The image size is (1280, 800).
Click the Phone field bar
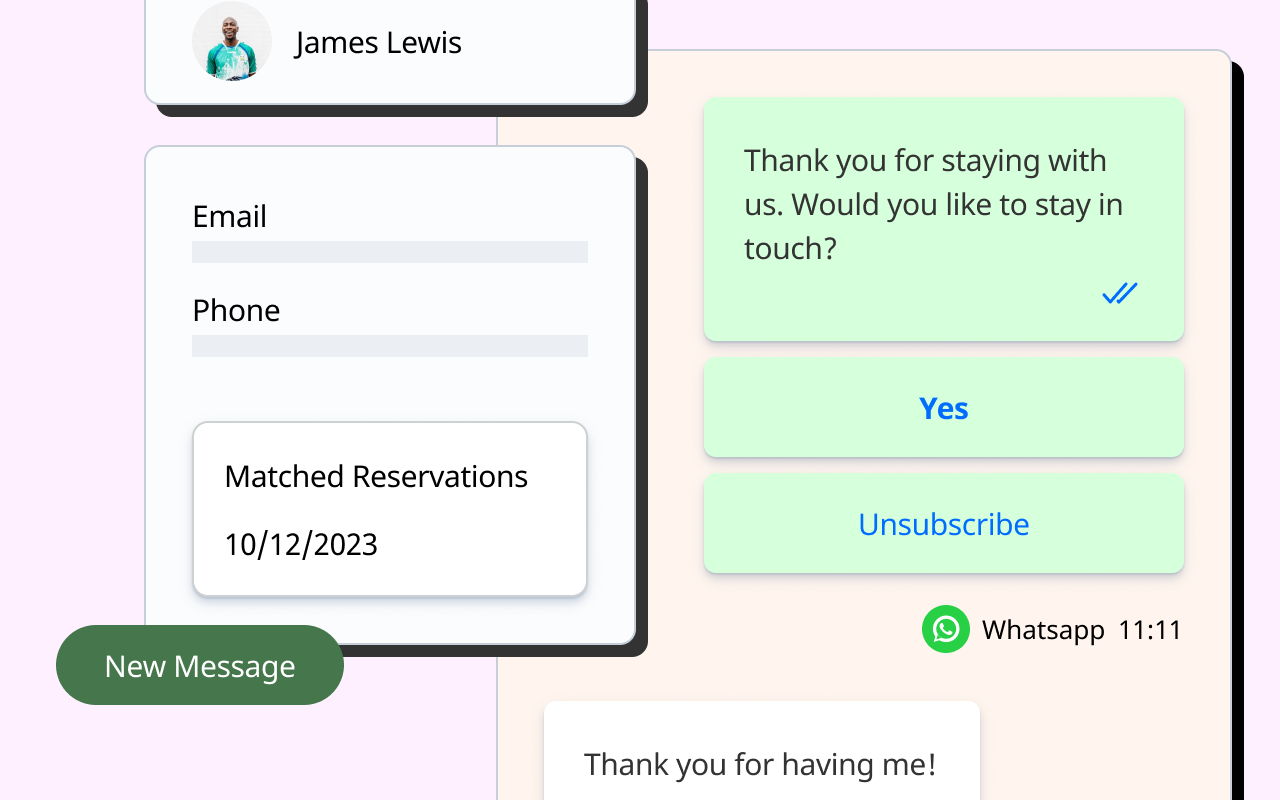pyautogui.click(x=389, y=346)
